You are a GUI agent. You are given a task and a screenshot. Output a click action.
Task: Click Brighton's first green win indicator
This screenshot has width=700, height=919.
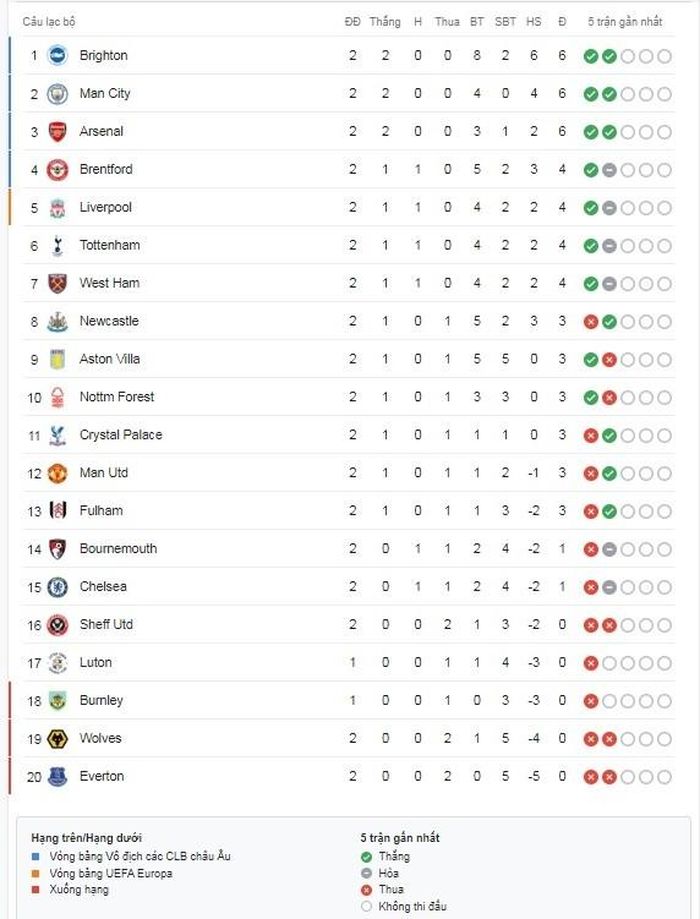coord(591,56)
